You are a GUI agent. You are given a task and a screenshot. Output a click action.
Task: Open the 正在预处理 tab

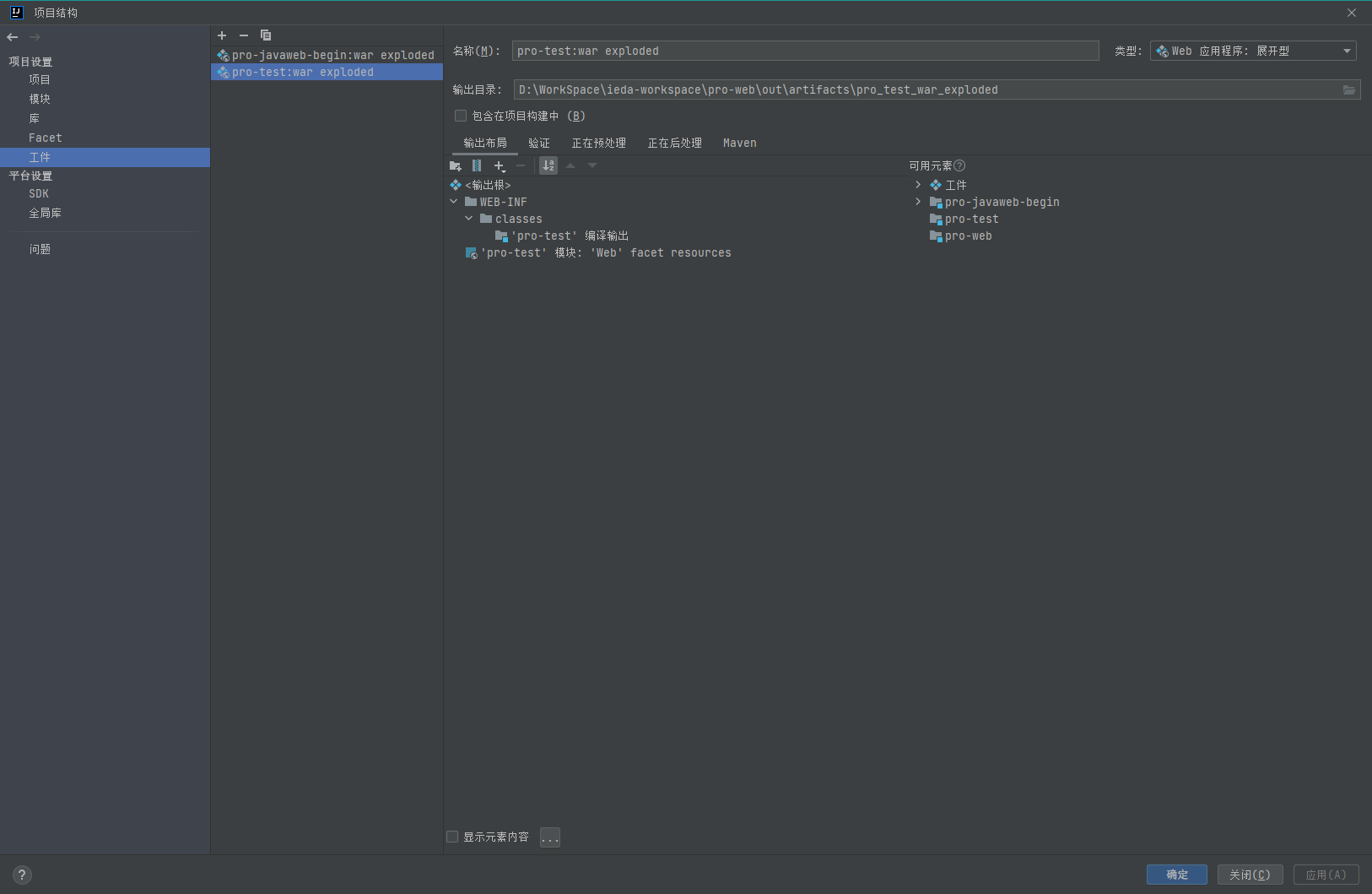click(599, 143)
